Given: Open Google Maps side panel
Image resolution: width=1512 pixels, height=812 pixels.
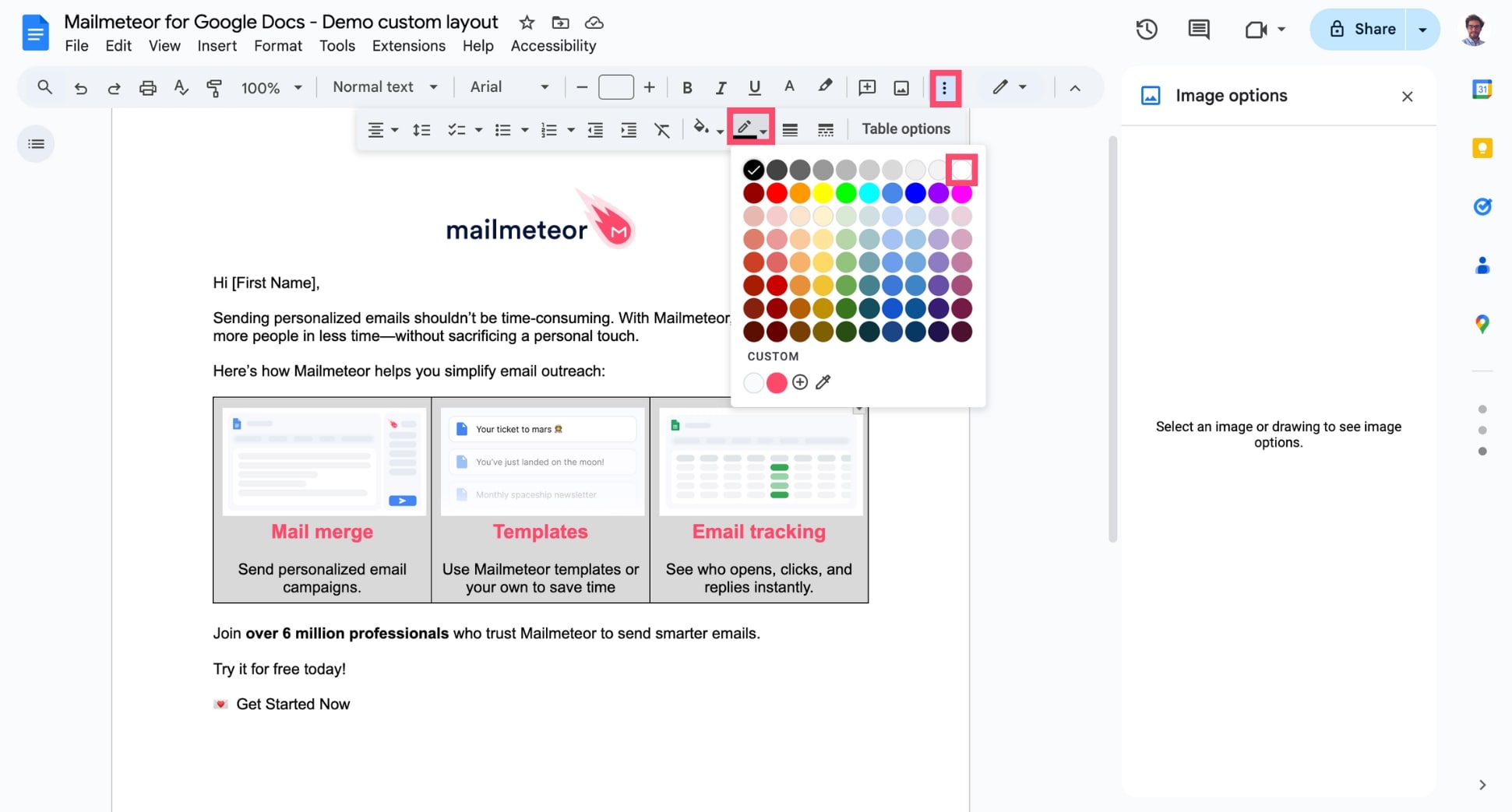Looking at the screenshot, I should click(x=1482, y=324).
